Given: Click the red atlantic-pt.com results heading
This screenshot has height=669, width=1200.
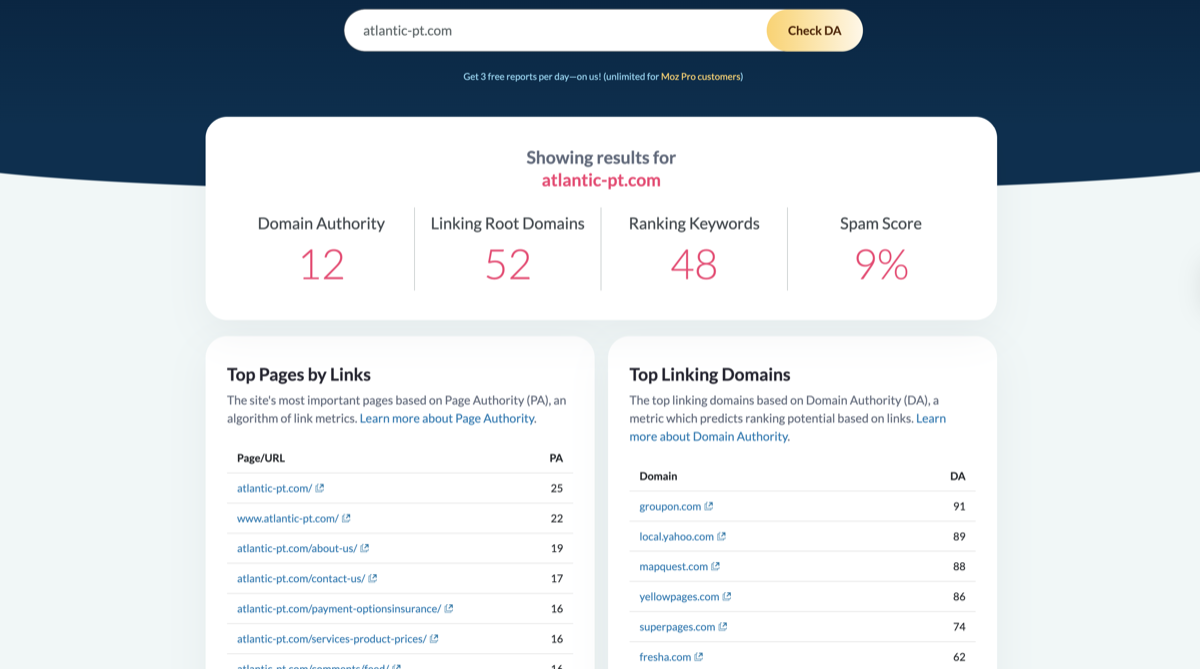Looking at the screenshot, I should 601,180.
